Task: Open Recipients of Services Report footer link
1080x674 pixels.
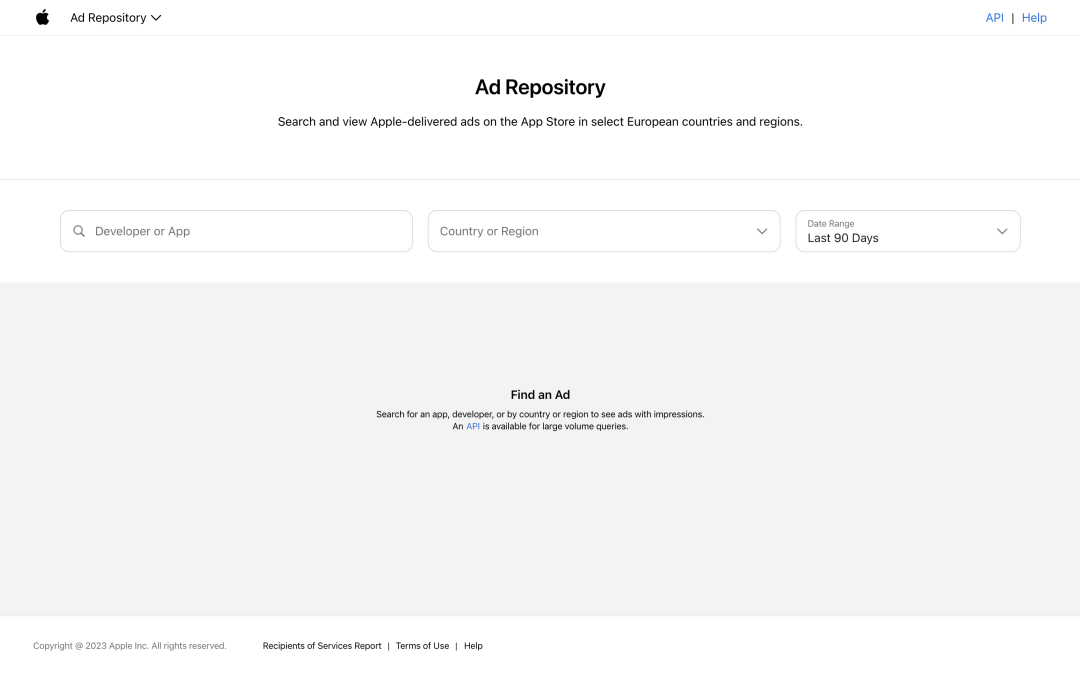Action: tap(322, 646)
